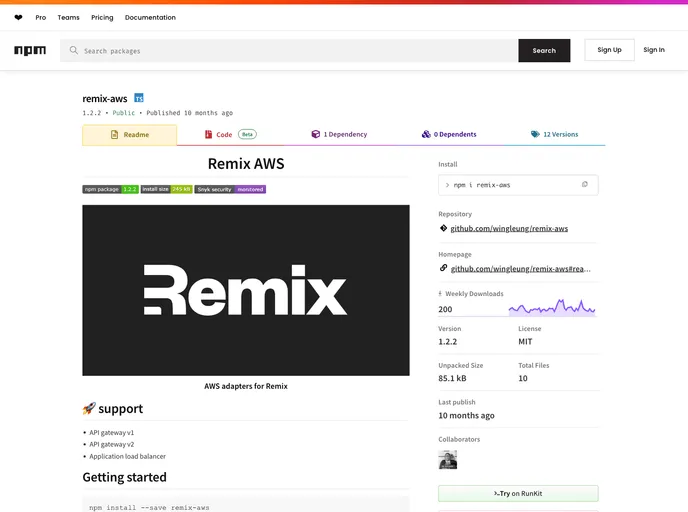The width and height of the screenshot is (688, 512).
Task: Click the 'API gateway v1' list item
Action: [x=111, y=433]
